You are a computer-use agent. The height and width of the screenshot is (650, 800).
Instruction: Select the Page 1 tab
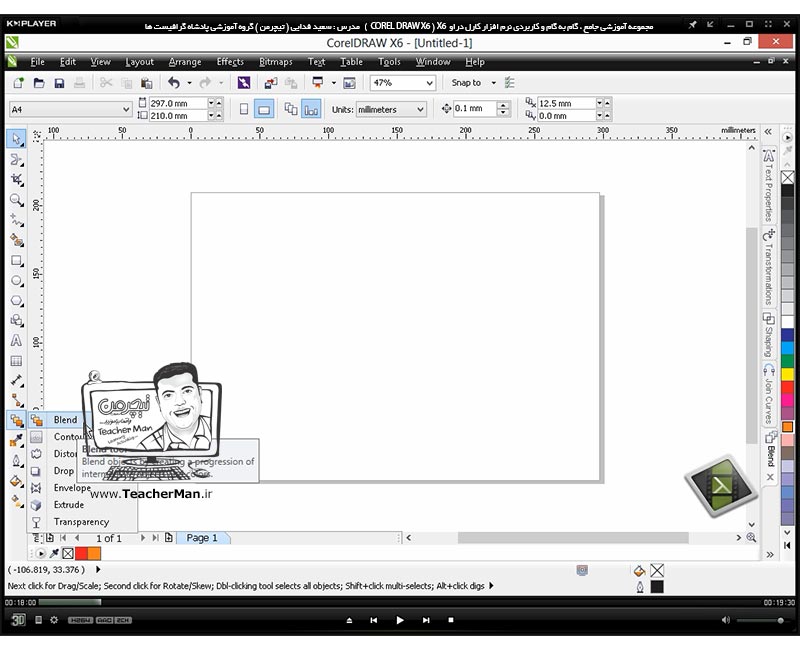pyautogui.click(x=202, y=538)
